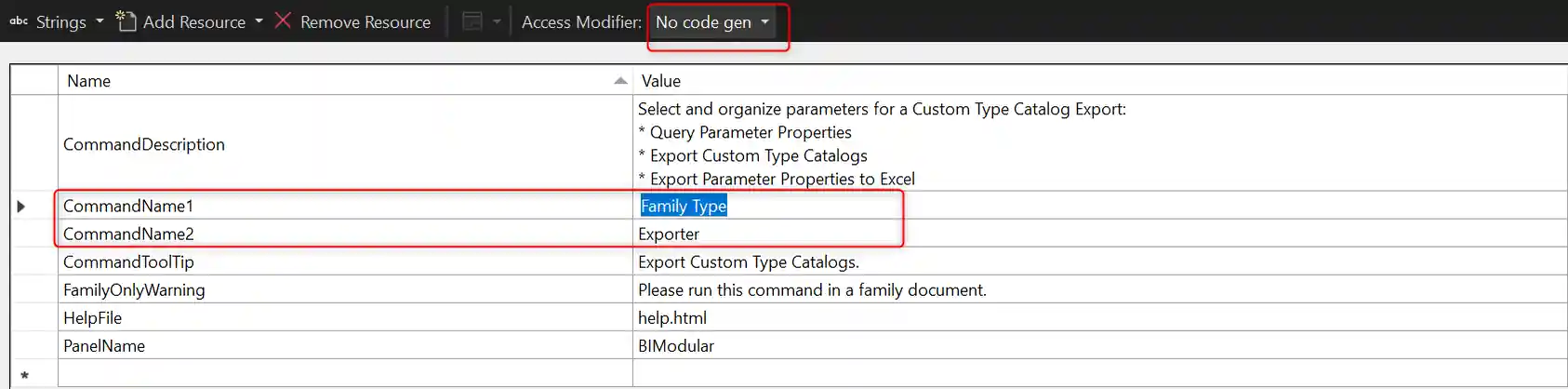Click the FamilyOnlyWarning value cell
This screenshot has width=1568, height=389.
click(x=812, y=289)
